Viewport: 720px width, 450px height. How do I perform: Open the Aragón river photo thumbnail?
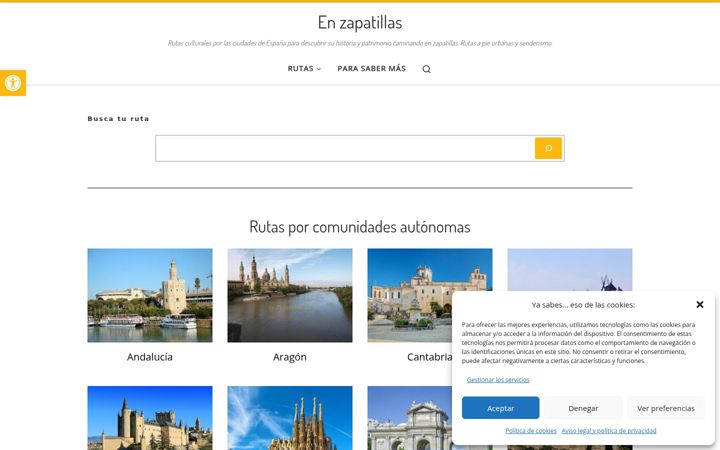point(290,295)
